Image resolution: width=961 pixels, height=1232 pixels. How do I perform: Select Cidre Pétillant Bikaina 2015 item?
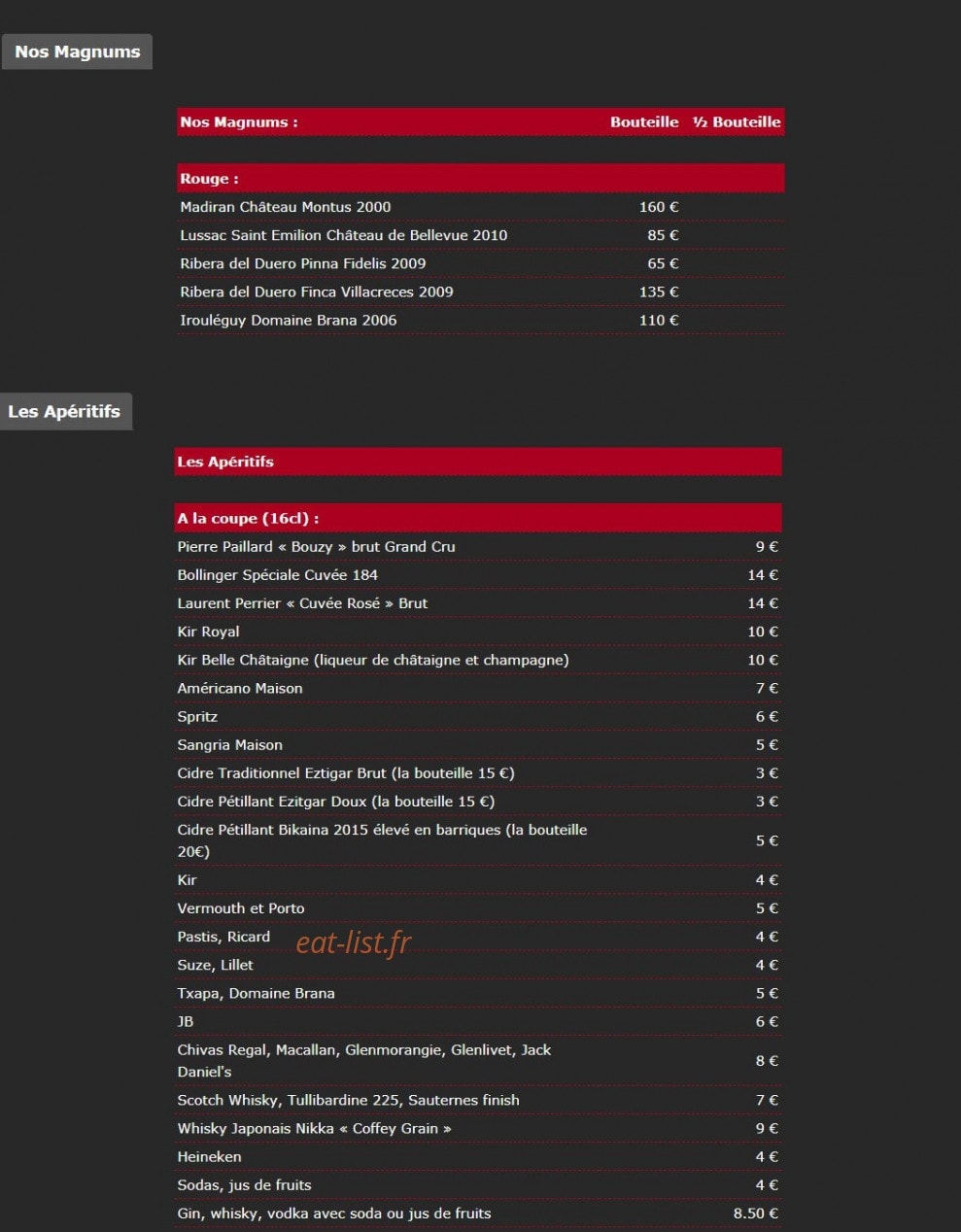click(x=382, y=840)
